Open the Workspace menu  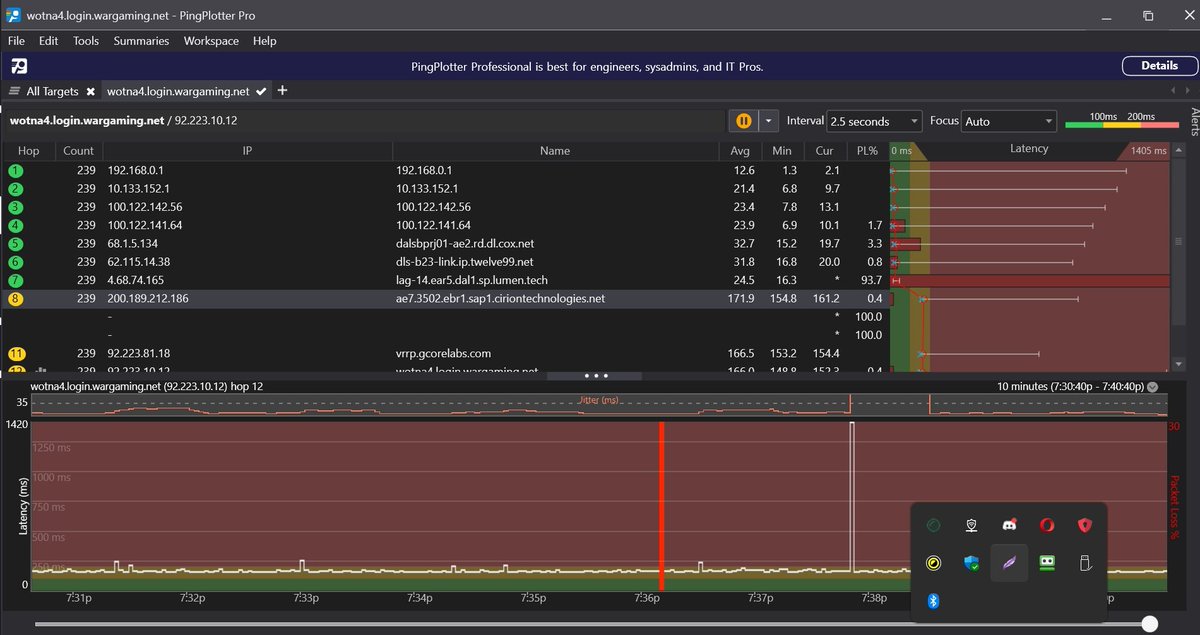(211, 41)
